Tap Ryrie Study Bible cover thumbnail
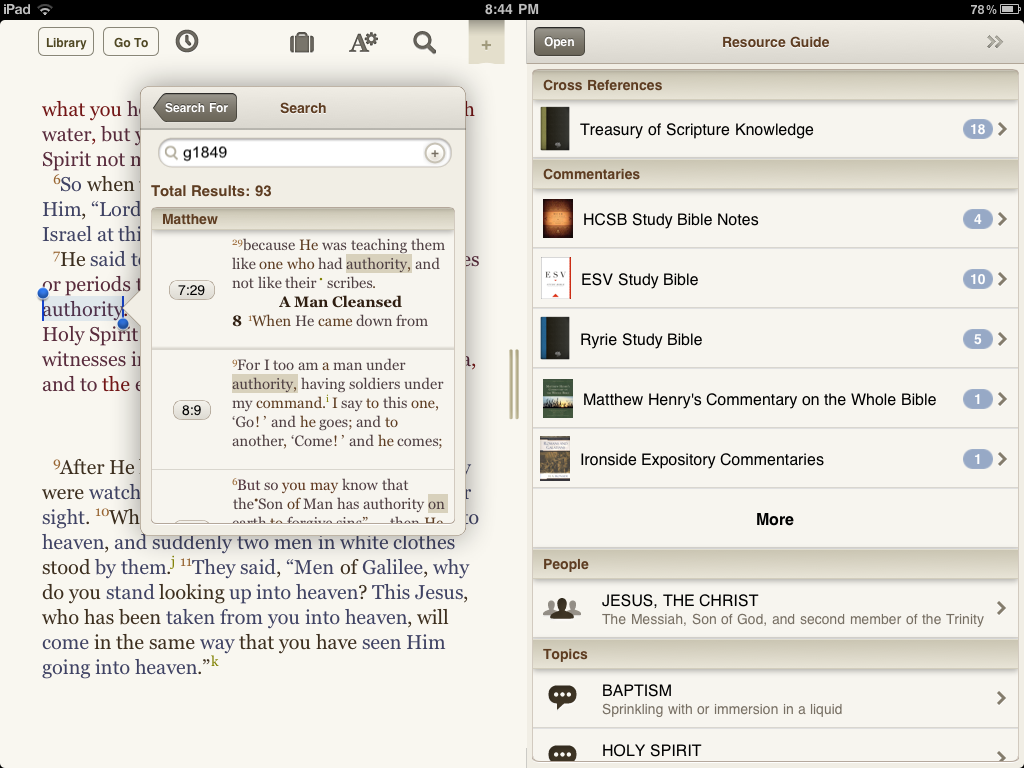 [x=555, y=338]
